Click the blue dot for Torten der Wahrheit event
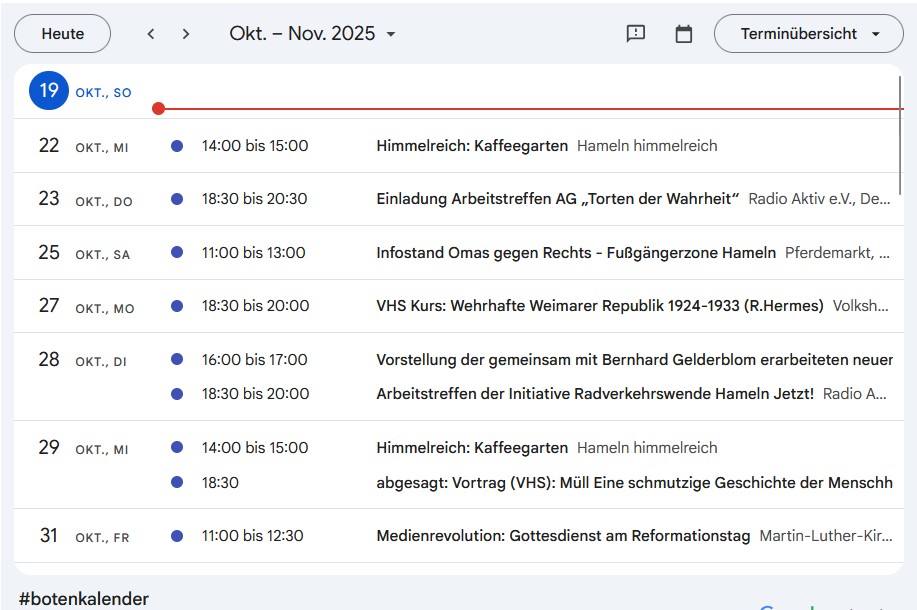 pyautogui.click(x=177, y=199)
